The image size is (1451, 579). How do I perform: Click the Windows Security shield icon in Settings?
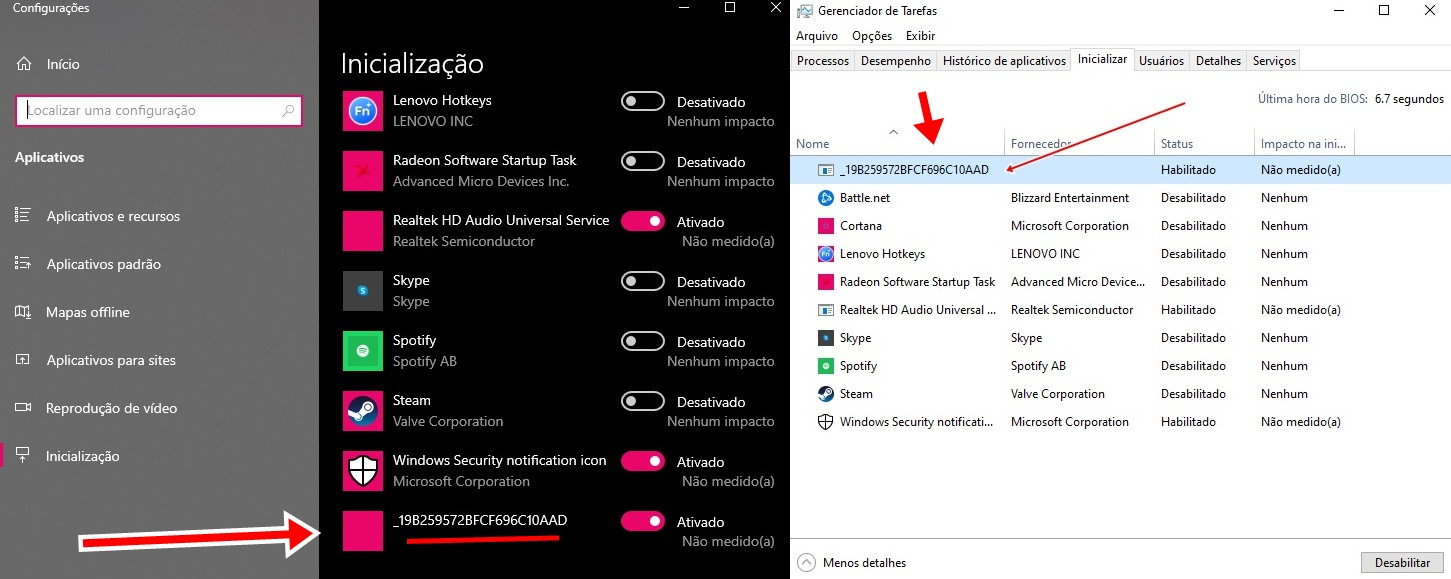(x=362, y=471)
